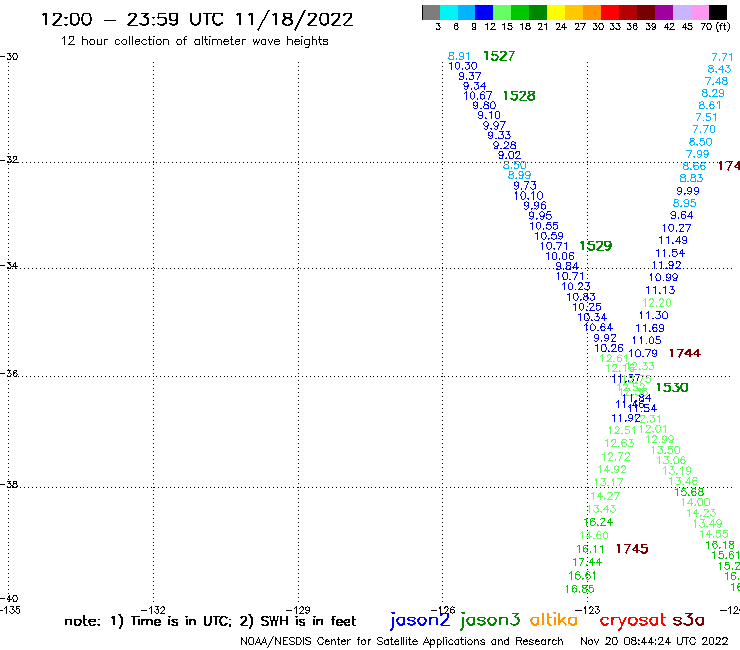Click note 'Time is in UTC; SWH is in feet'

tap(210, 621)
